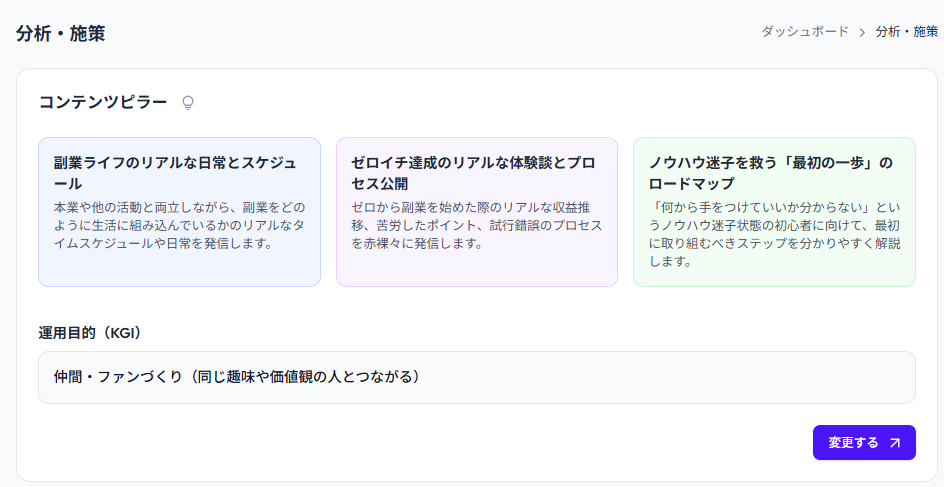Click the 運用目的（KGI） label
The width and height of the screenshot is (944, 487).
(90, 333)
